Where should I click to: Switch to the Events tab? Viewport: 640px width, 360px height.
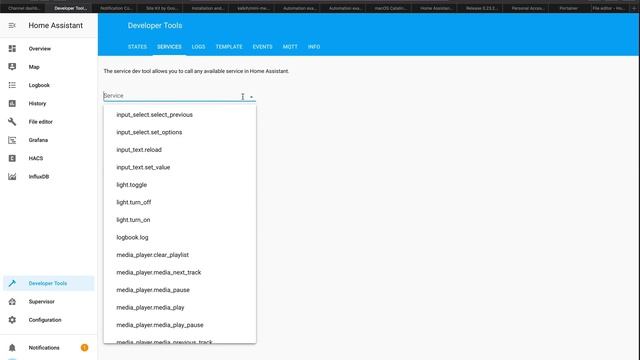[262, 47]
